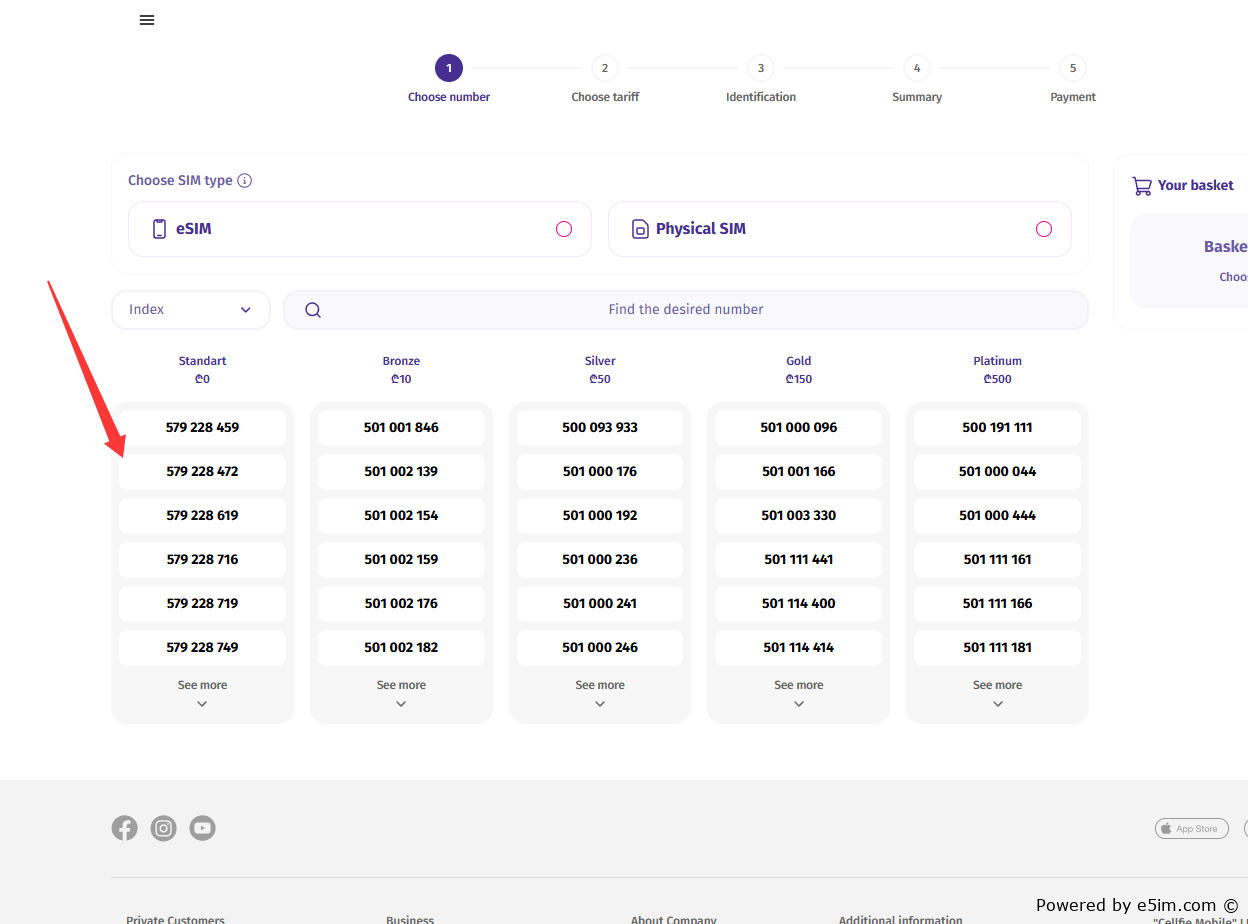Image resolution: width=1248 pixels, height=924 pixels.
Task: Pick Silver number 501 000 192
Action: [x=600, y=516]
